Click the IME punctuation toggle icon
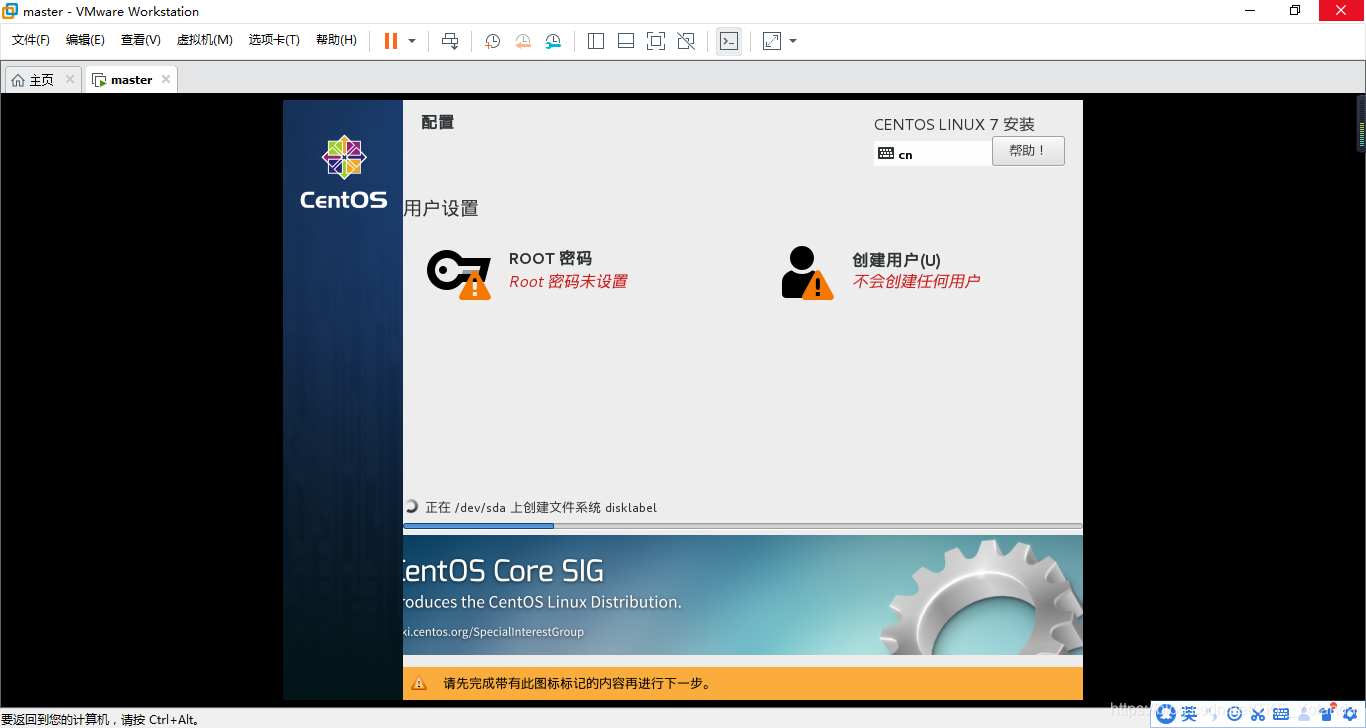The image size is (1366, 728). point(1213,714)
